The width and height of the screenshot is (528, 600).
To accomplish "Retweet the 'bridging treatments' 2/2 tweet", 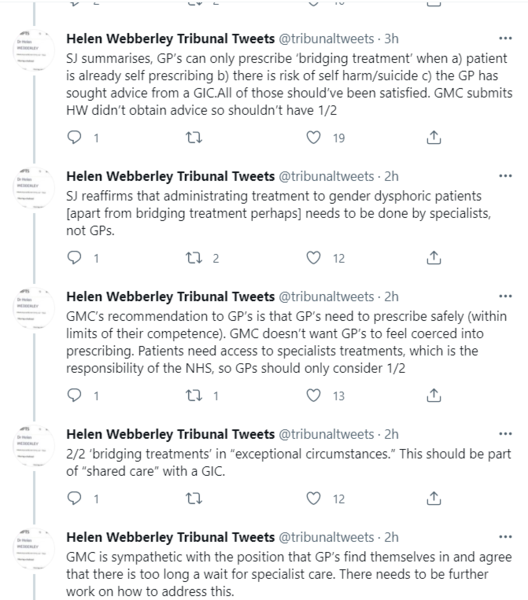I will pos(194,499).
